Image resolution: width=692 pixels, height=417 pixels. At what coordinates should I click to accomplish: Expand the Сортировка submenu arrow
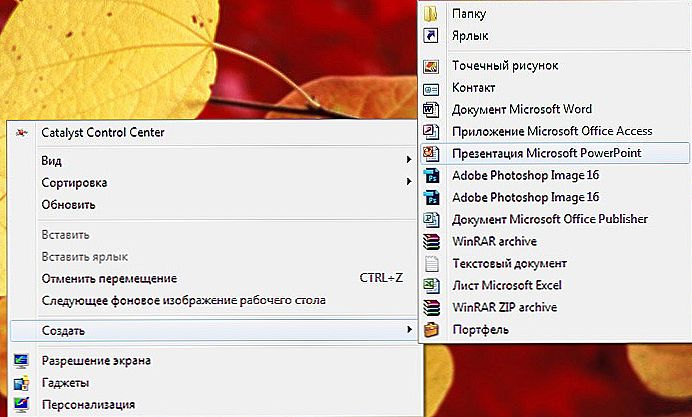[409, 181]
